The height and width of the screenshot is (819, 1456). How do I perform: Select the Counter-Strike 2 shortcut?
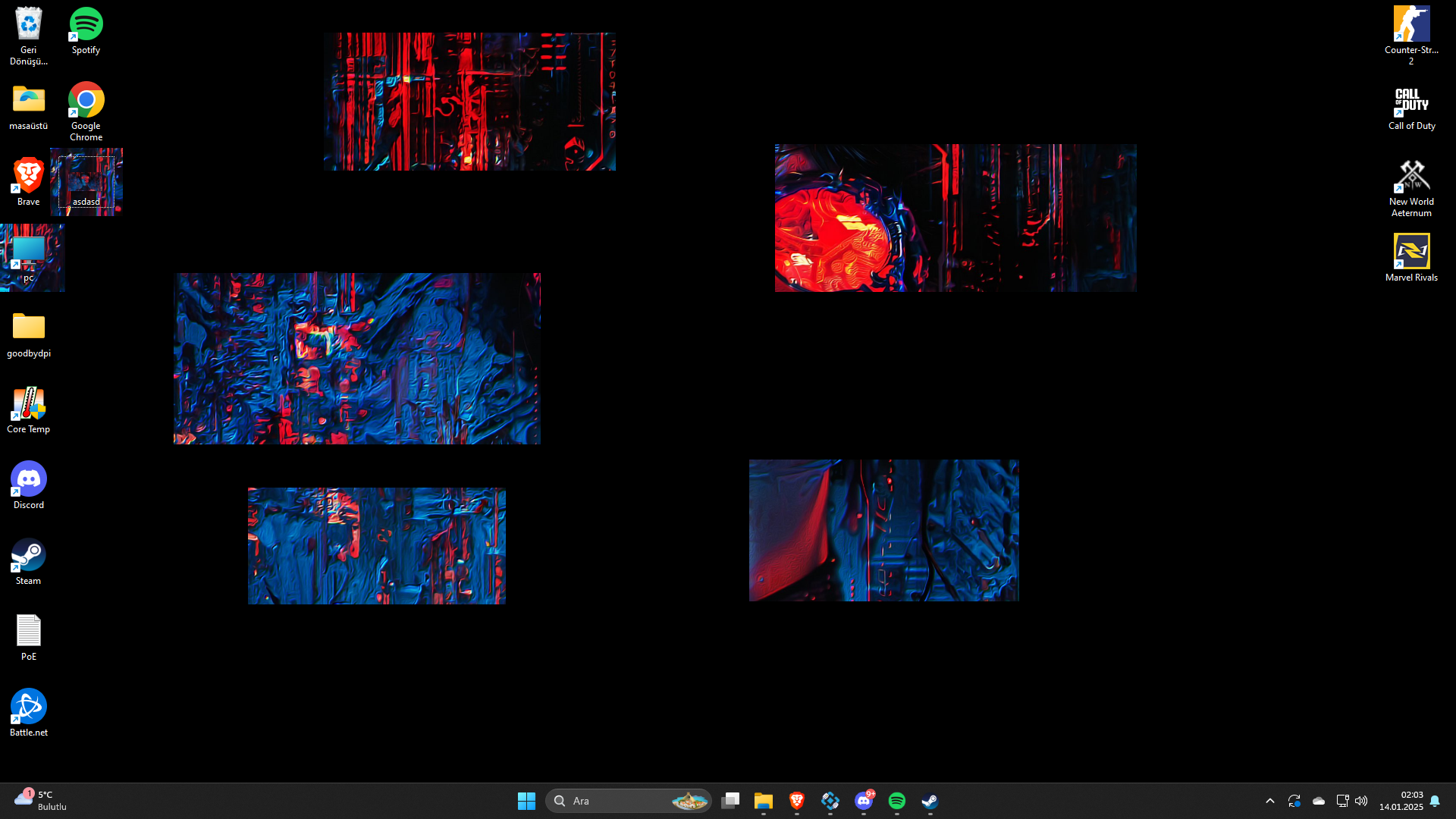tap(1411, 36)
